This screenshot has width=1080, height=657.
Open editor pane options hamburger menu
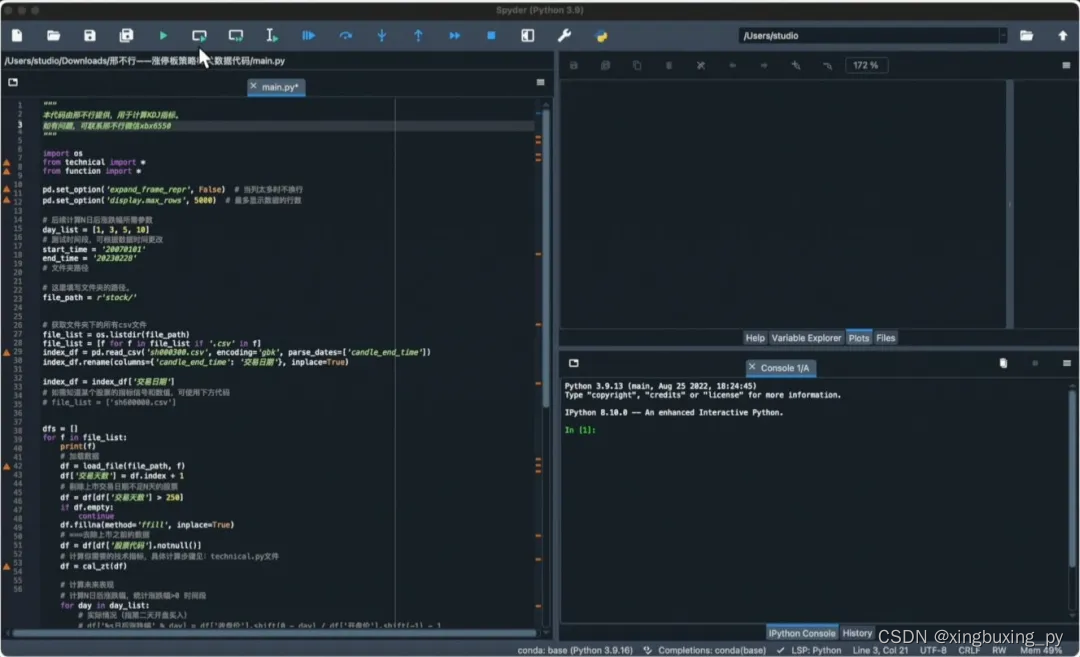click(541, 83)
